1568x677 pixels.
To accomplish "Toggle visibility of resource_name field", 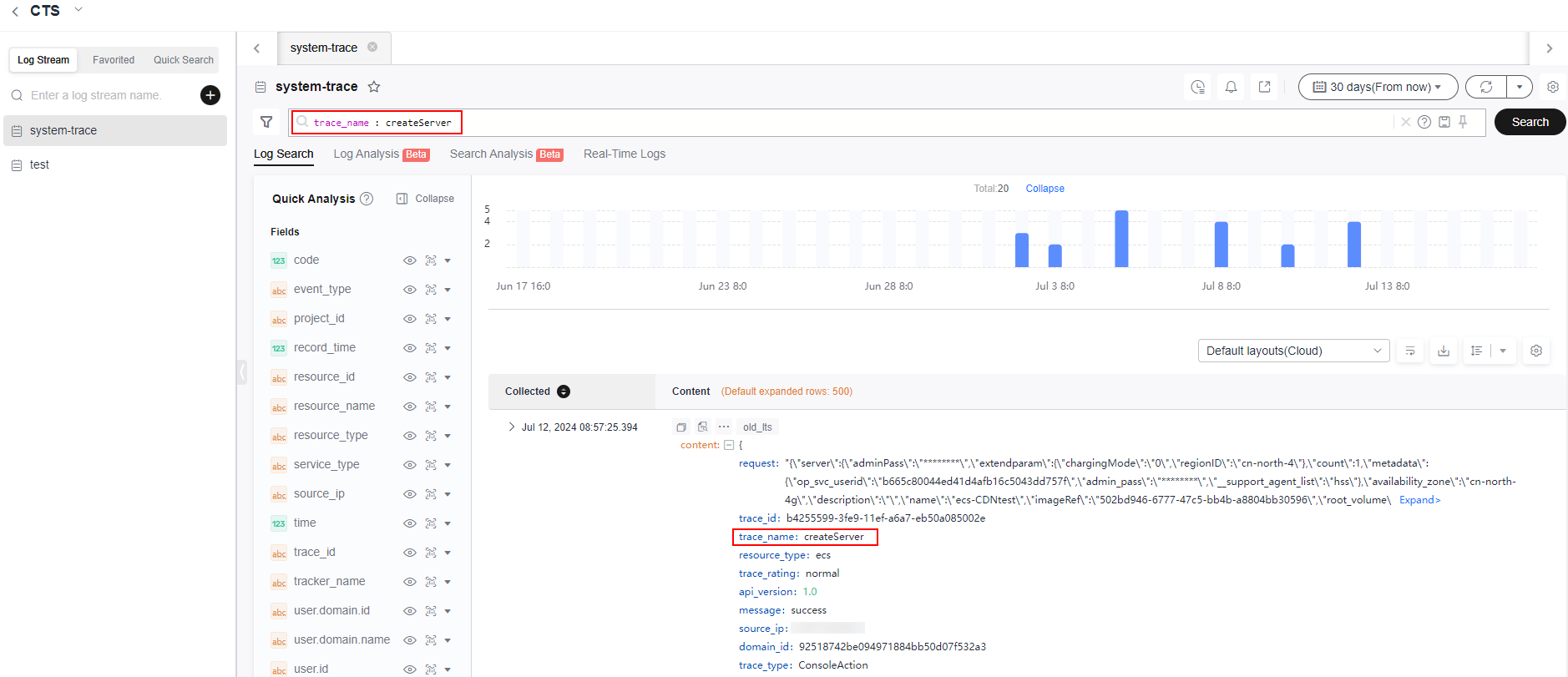I will tap(410, 407).
